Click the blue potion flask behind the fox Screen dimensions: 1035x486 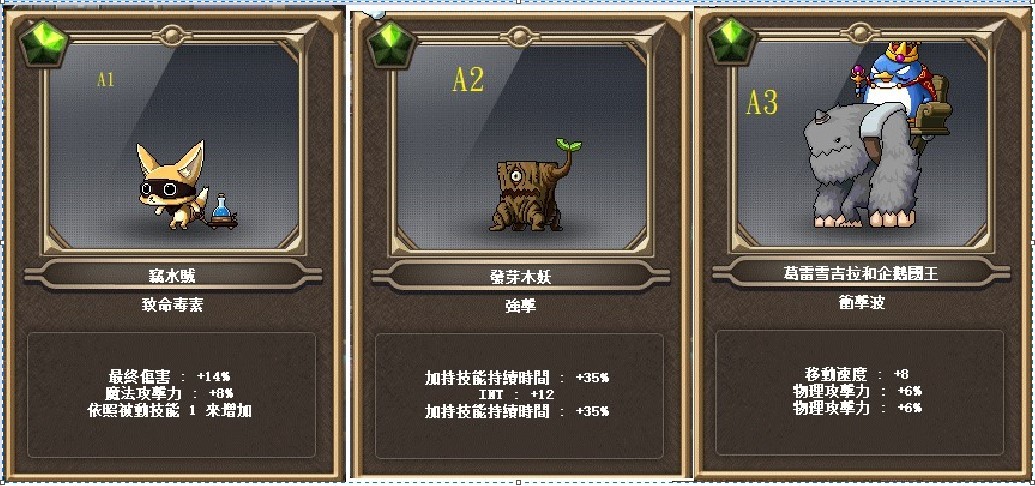[x=223, y=211]
